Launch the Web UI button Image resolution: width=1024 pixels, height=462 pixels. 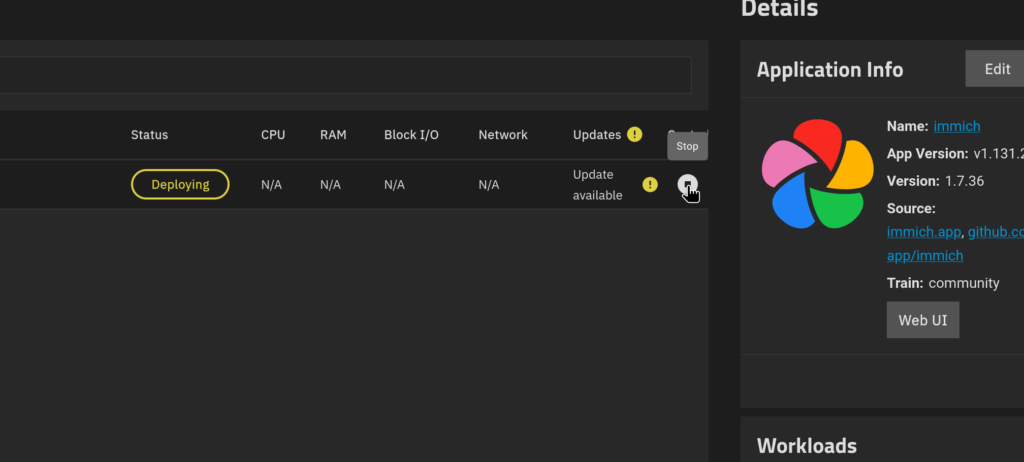coord(923,320)
